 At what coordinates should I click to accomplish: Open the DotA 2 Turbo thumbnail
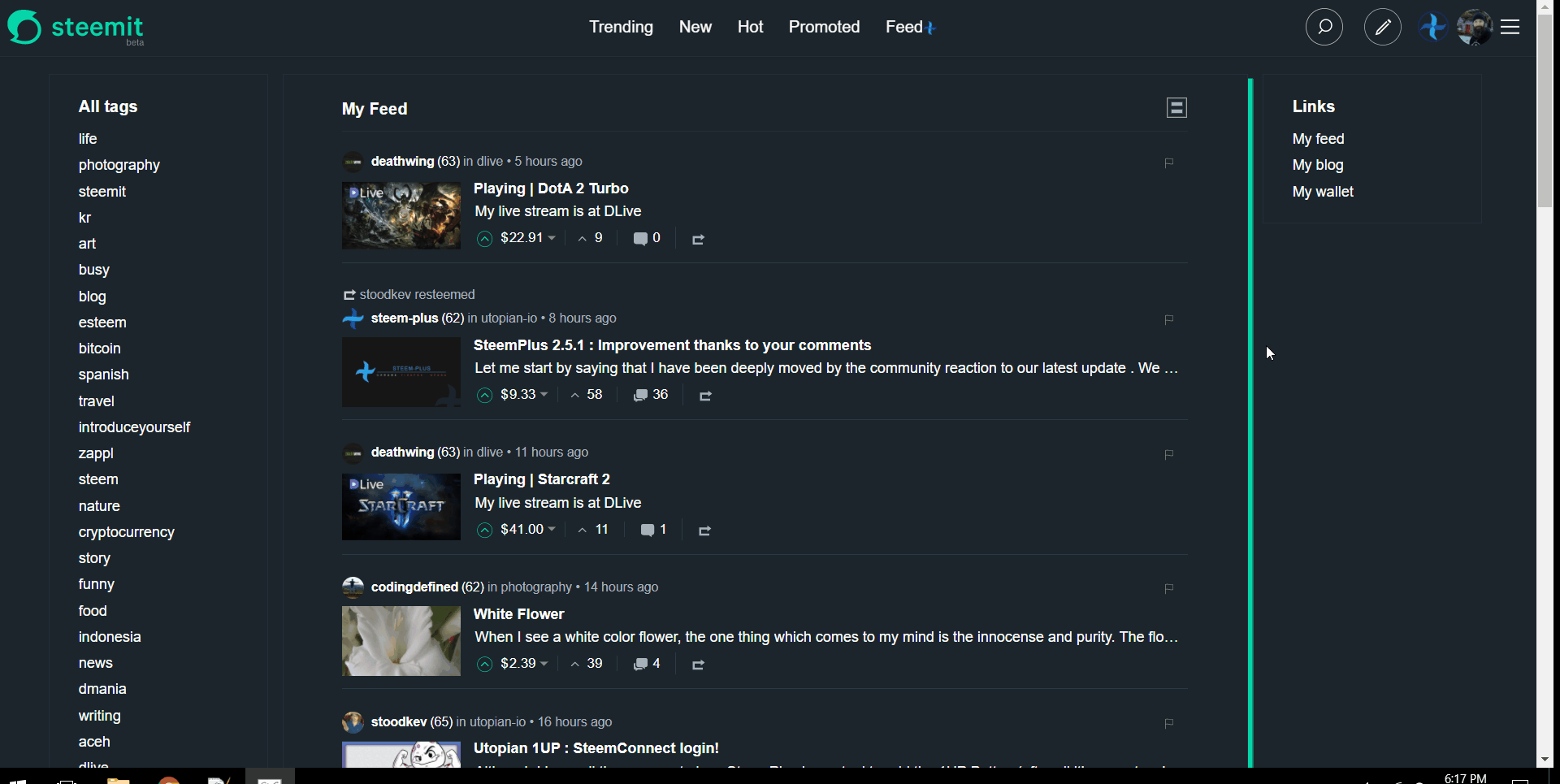click(401, 215)
